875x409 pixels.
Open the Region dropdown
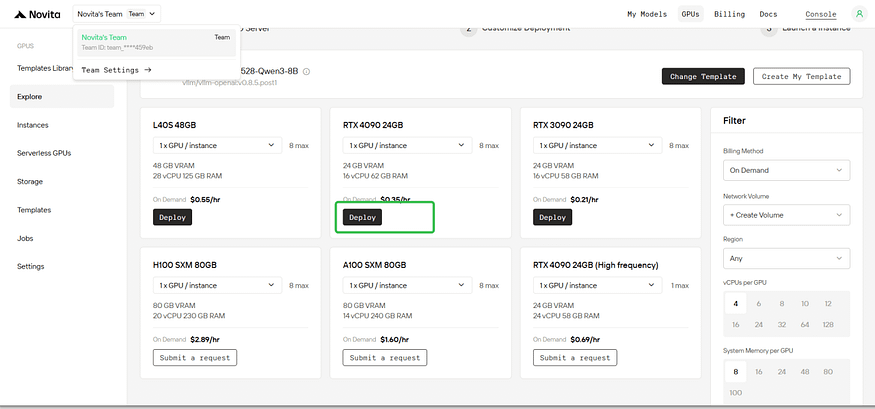(786, 258)
